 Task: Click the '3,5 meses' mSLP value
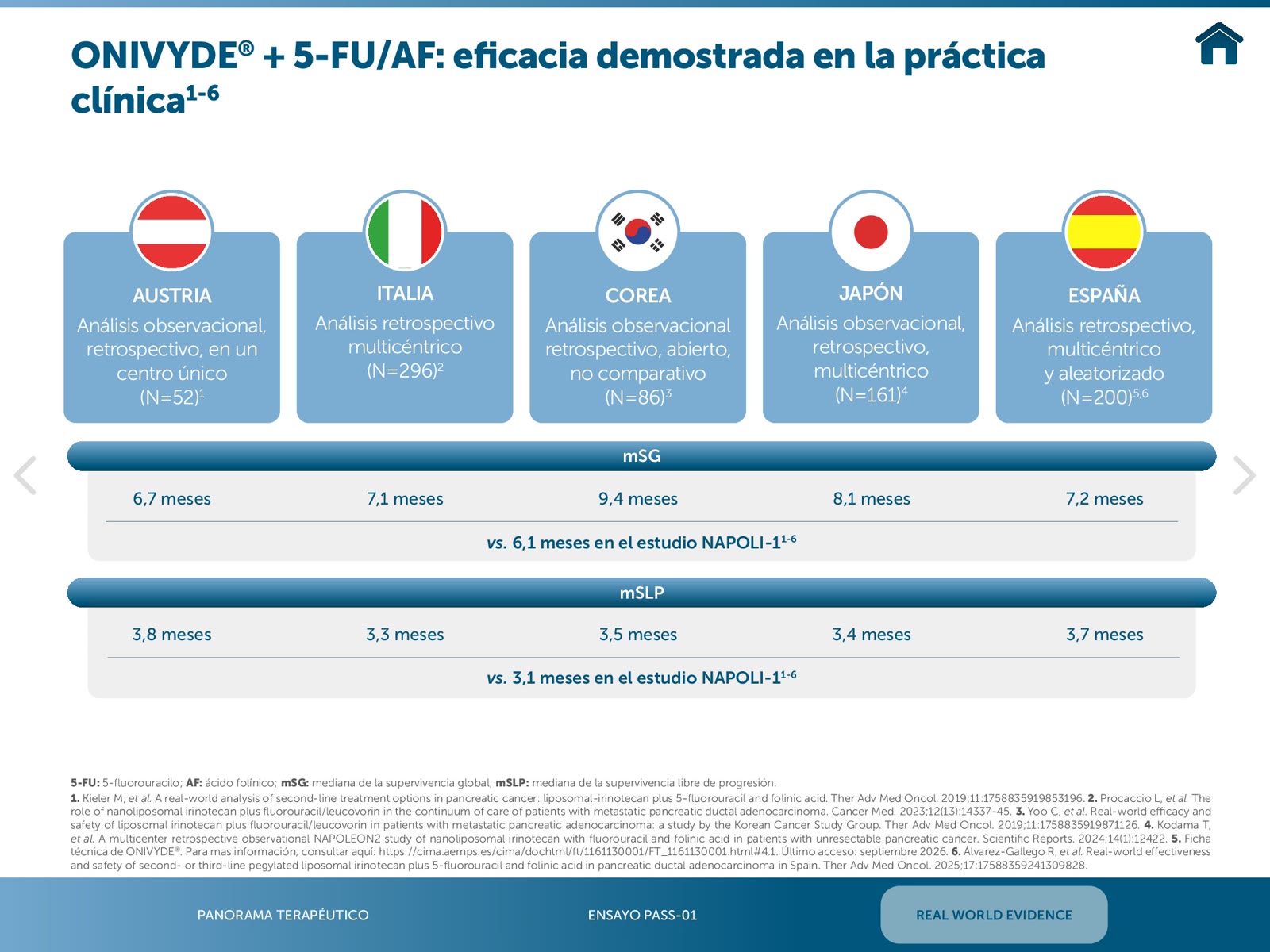tap(638, 635)
